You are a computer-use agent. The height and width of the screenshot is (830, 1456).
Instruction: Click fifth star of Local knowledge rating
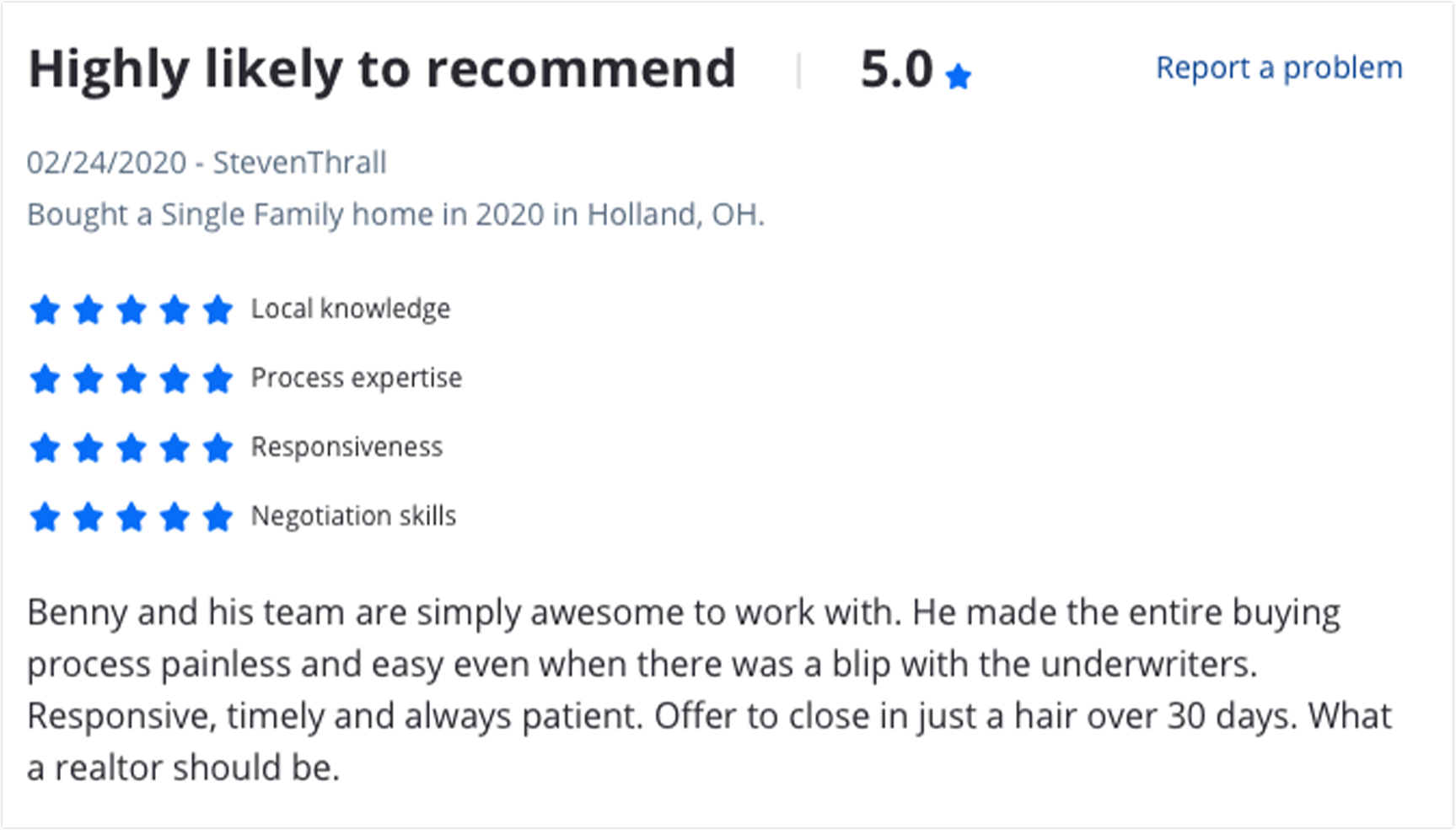tap(218, 310)
